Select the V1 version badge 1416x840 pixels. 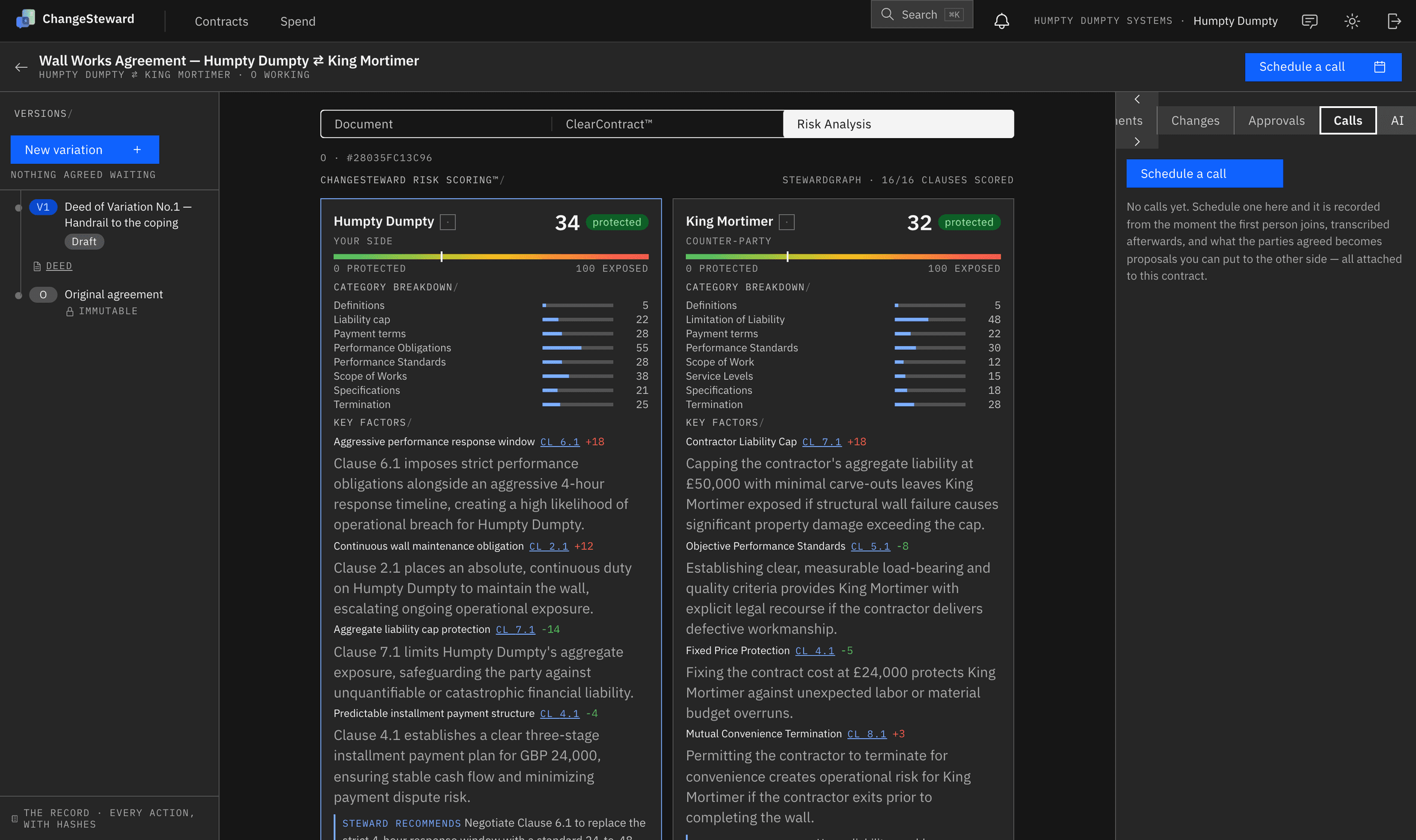[43, 207]
